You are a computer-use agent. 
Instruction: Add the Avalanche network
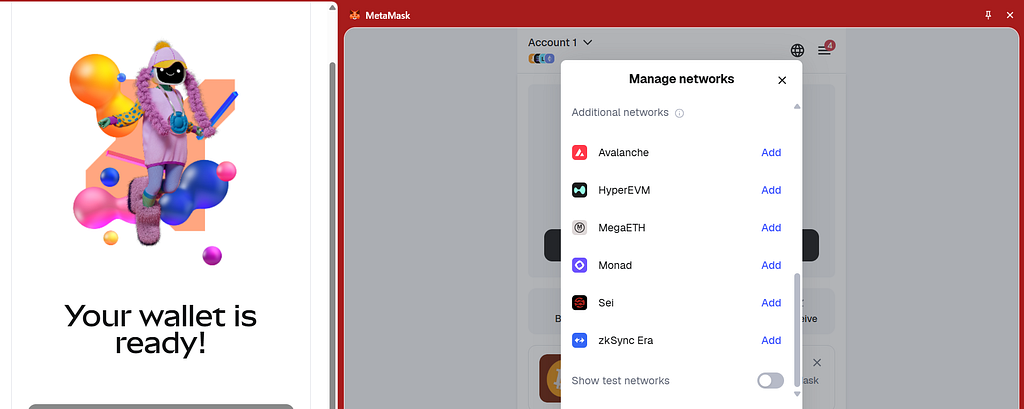point(771,152)
